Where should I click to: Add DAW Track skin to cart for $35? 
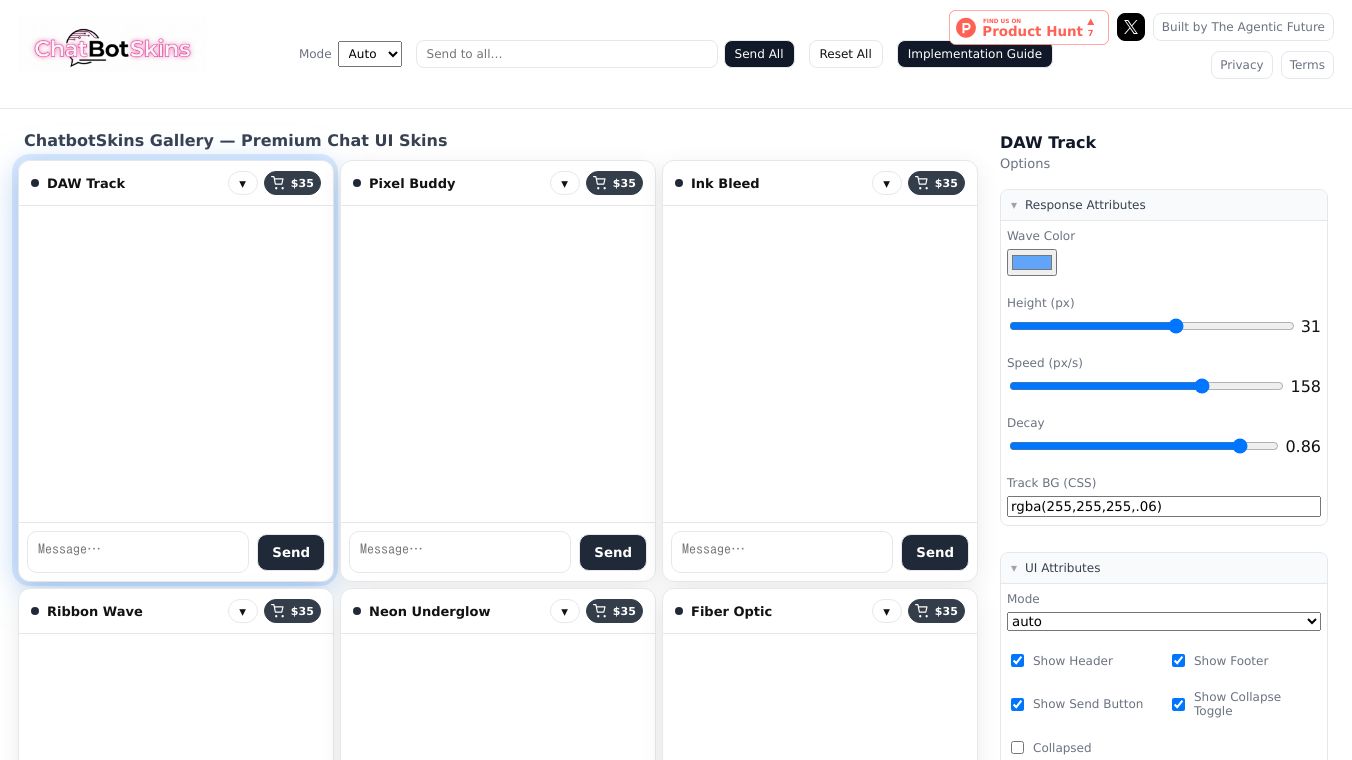pyautogui.click(x=292, y=183)
